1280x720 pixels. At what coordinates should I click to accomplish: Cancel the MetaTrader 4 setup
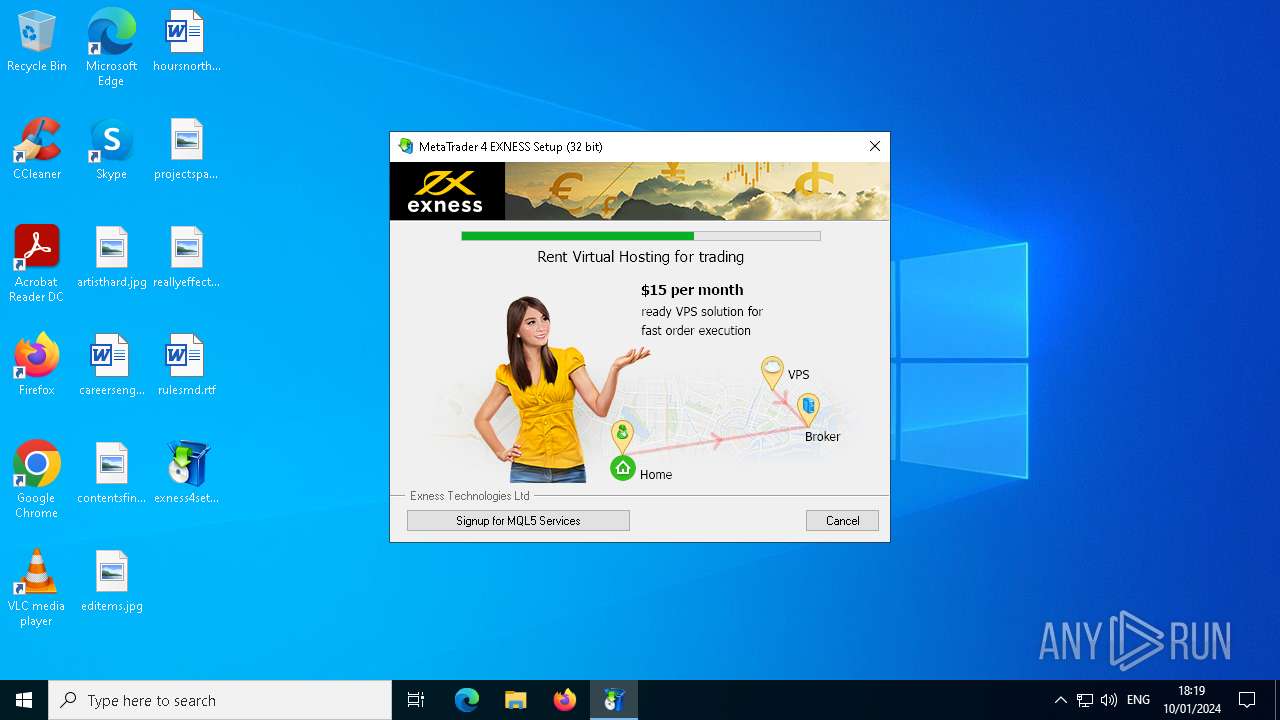(842, 521)
